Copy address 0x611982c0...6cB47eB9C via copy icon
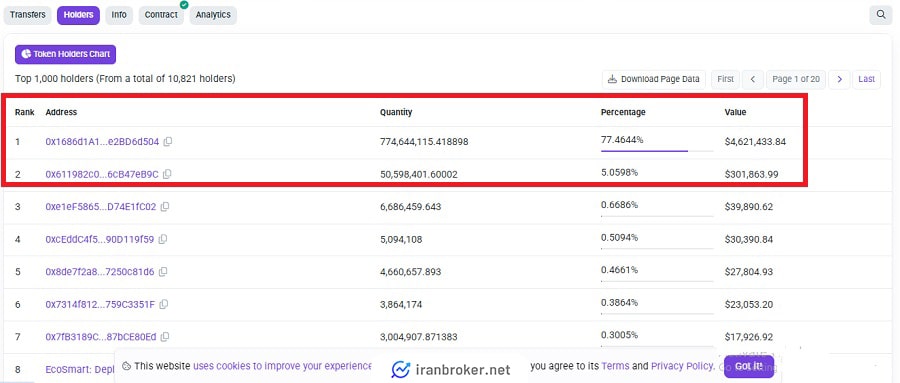 coord(167,174)
